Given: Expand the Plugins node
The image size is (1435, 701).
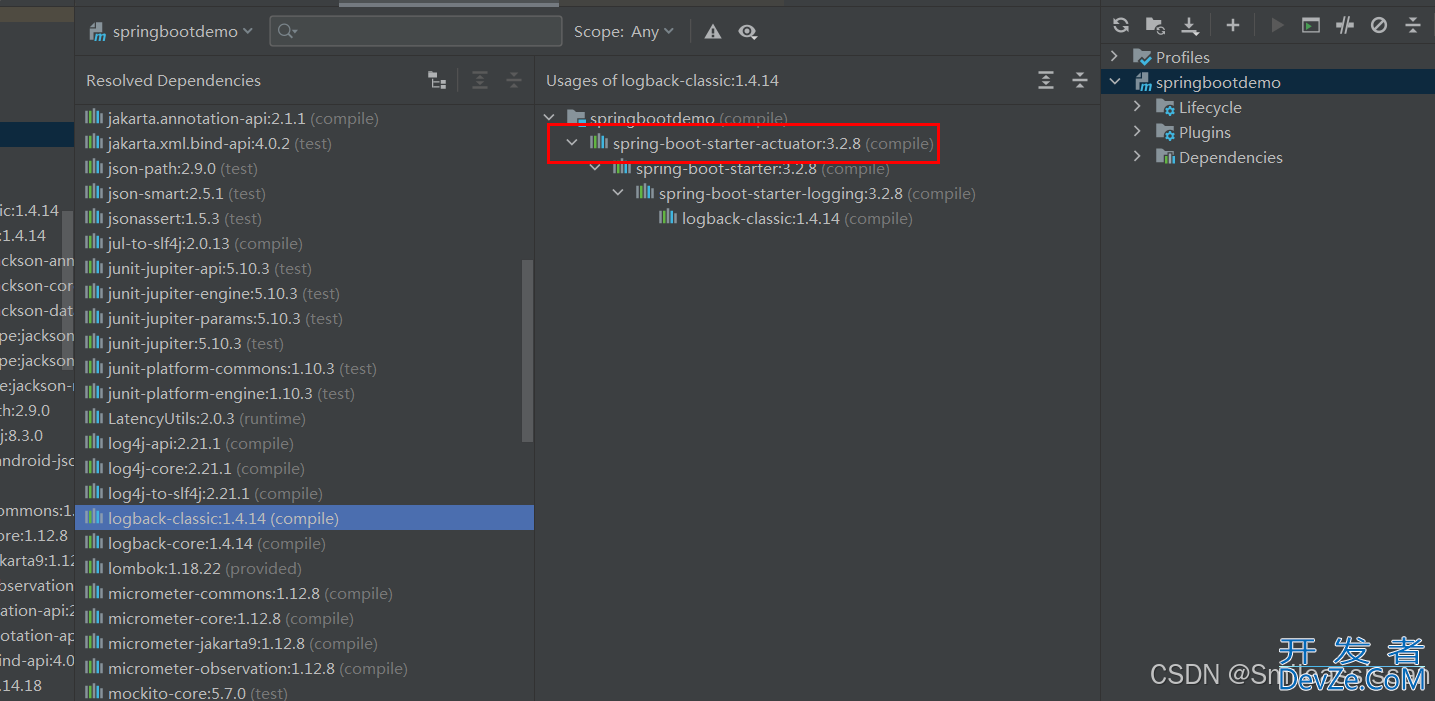Looking at the screenshot, I should click(x=1137, y=132).
